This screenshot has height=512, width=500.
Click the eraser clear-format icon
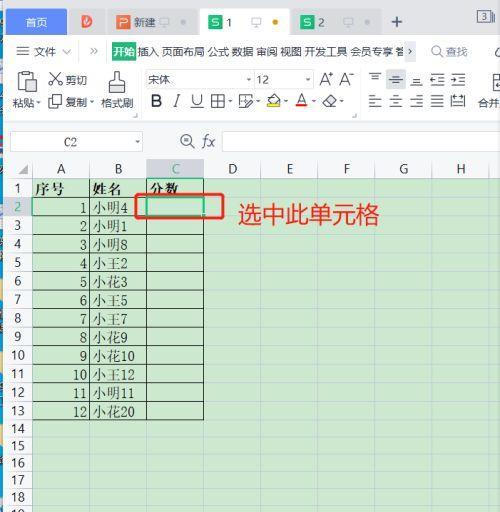[x=330, y=101]
